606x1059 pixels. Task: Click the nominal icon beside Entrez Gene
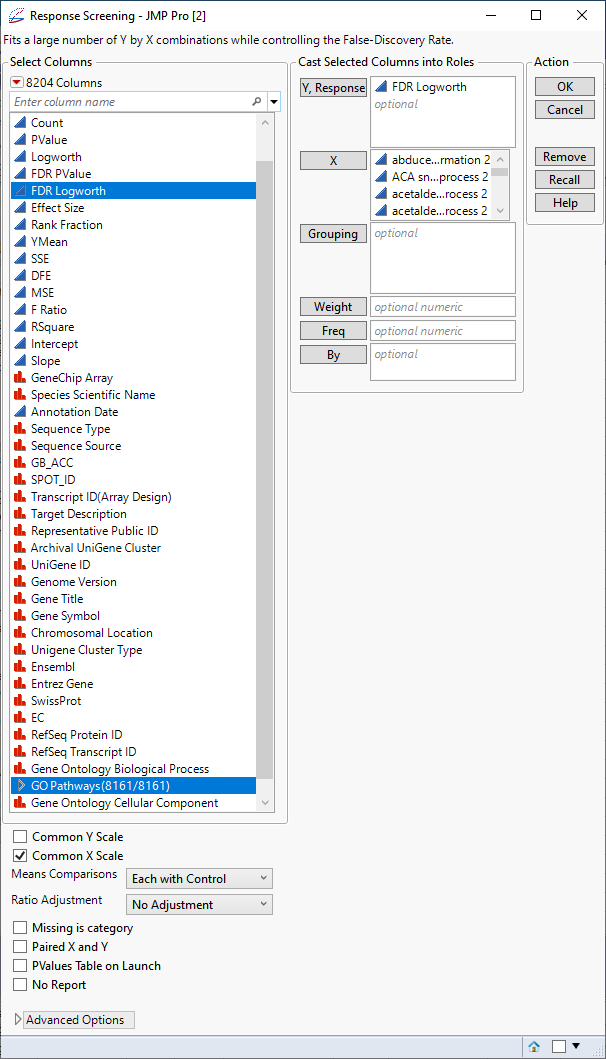20,684
